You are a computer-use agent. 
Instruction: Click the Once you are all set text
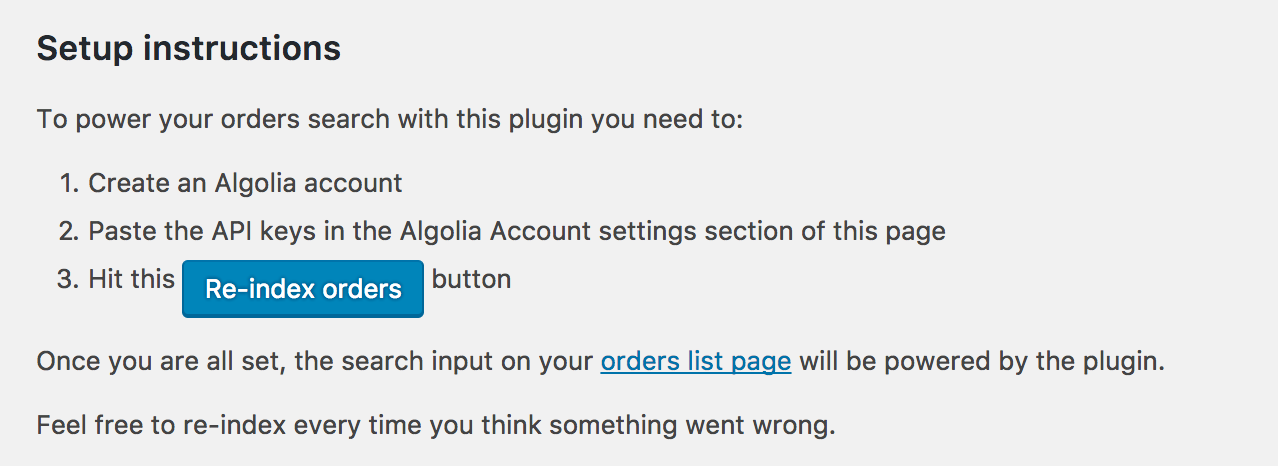[x=161, y=361]
